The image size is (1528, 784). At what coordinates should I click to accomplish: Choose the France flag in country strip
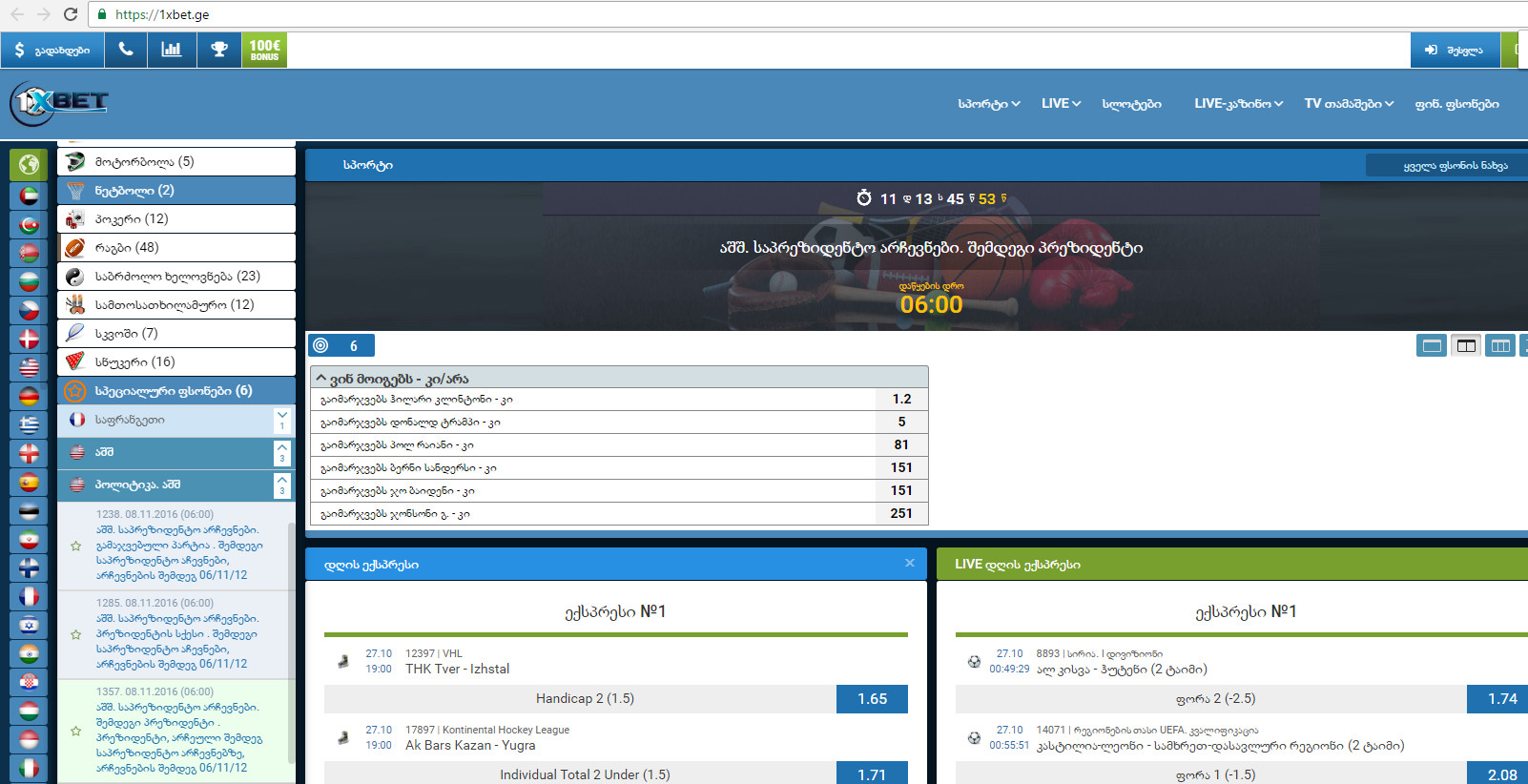tap(30, 597)
